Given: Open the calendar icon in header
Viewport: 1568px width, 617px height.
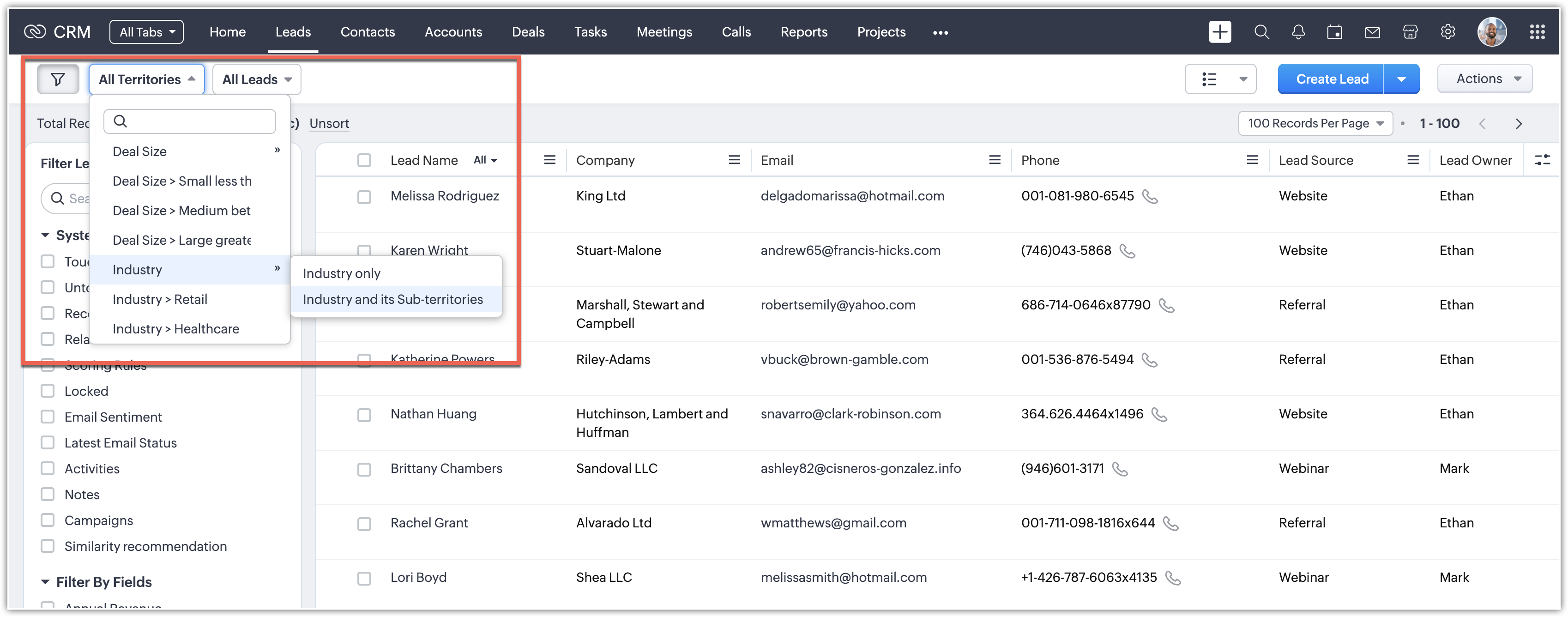Looking at the screenshot, I should click(x=1334, y=32).
